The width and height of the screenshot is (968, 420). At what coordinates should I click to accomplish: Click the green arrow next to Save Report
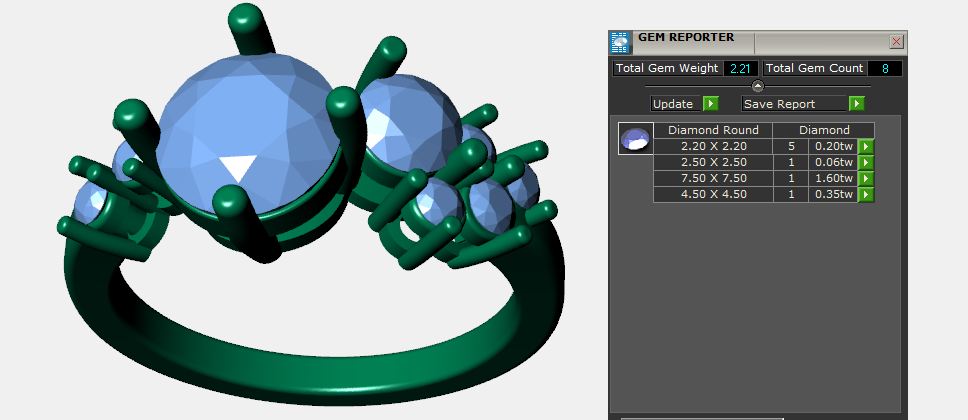coord(856,104)
